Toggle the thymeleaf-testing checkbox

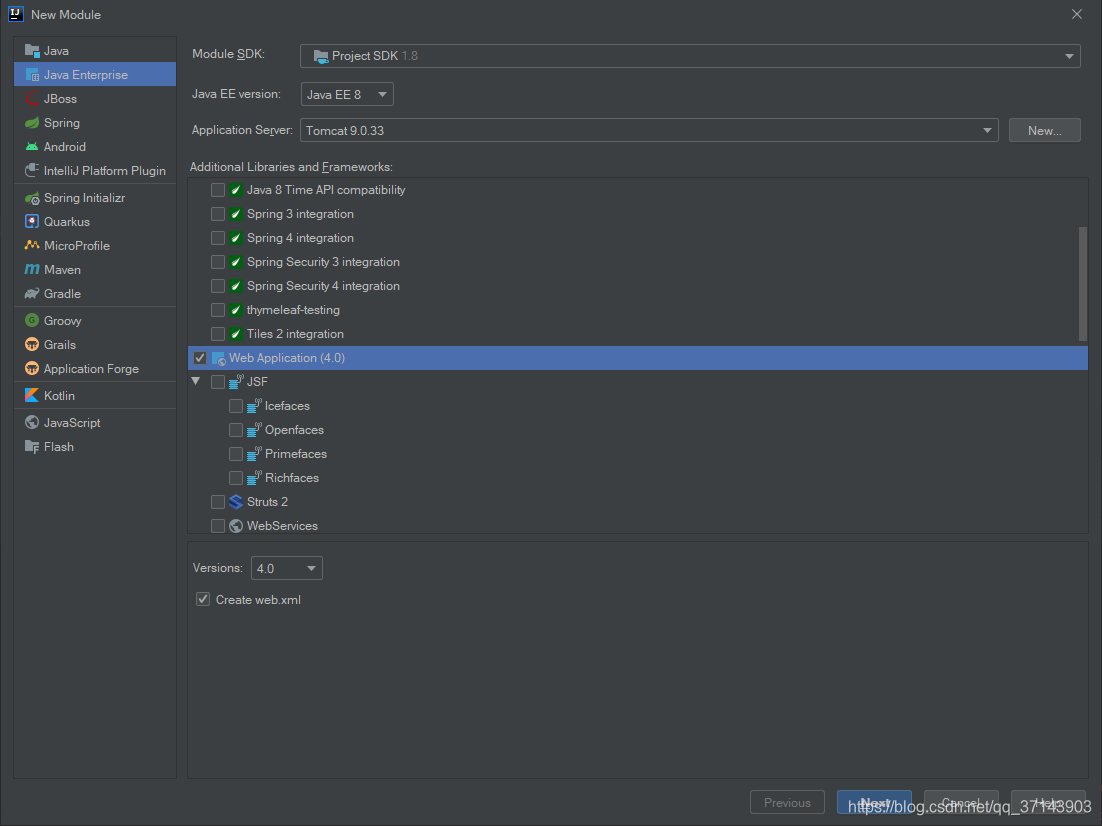[x=218, y=310]
